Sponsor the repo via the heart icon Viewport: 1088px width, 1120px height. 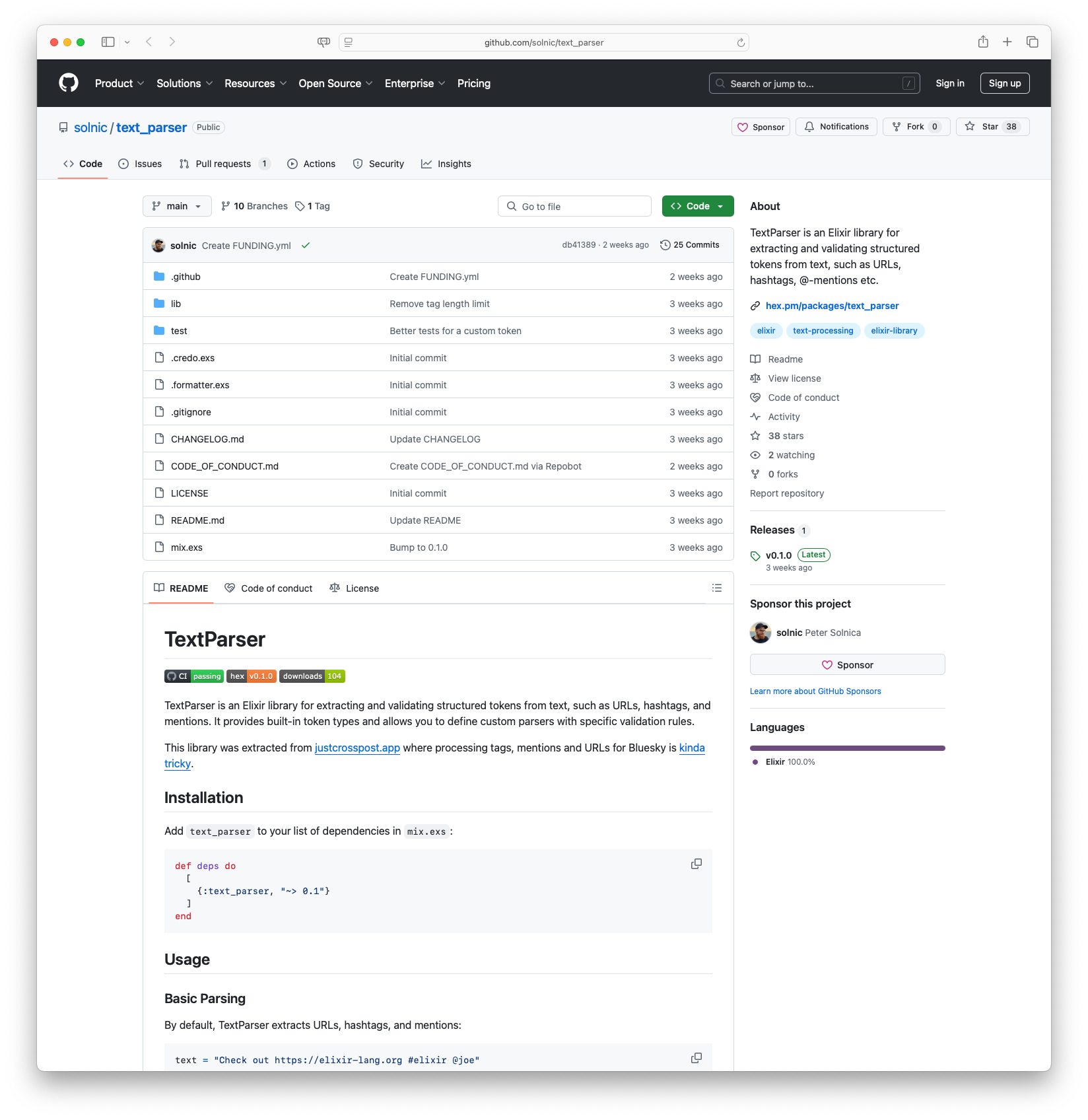[760, 126]
